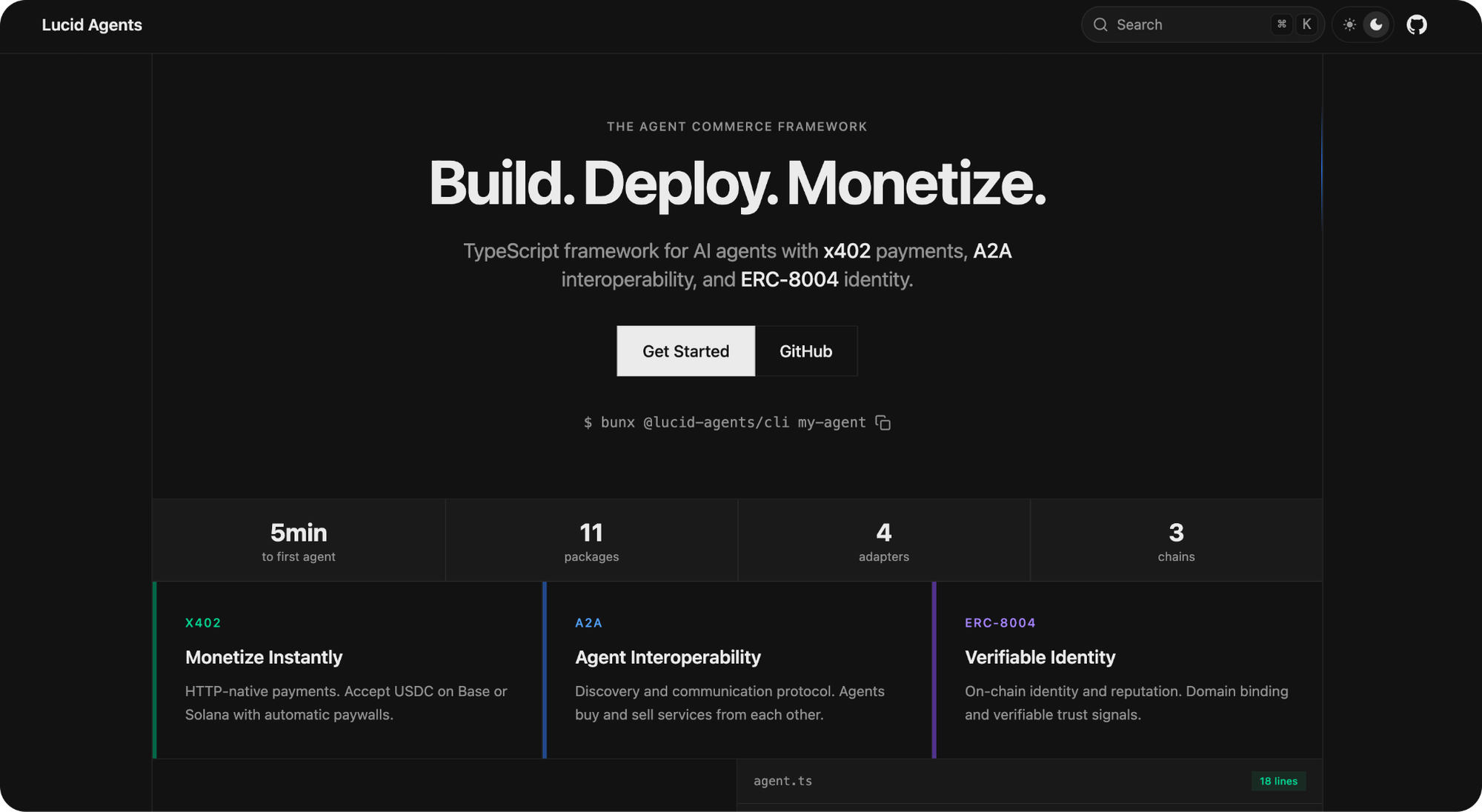
Task: Copy the bunx CLI command
Action: (x=883, y=422)
